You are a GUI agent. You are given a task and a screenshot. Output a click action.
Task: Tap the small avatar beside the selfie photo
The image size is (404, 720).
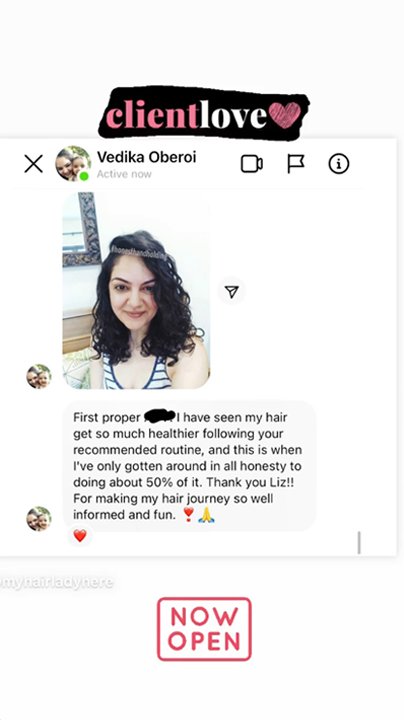coord(39,377)
